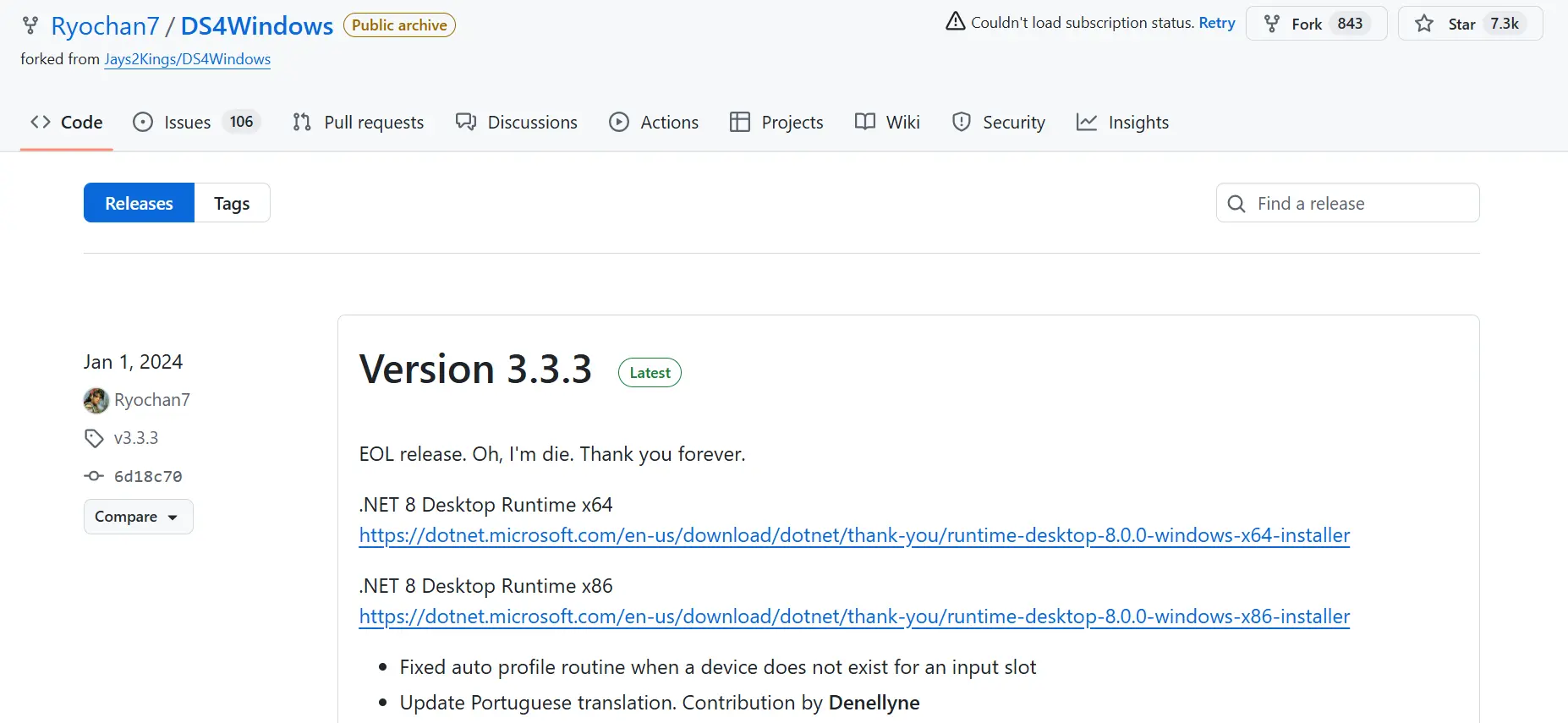The image size is (1568, 723).
Task: Click the Insights graph icon
Action: [x=1087, y=123]
